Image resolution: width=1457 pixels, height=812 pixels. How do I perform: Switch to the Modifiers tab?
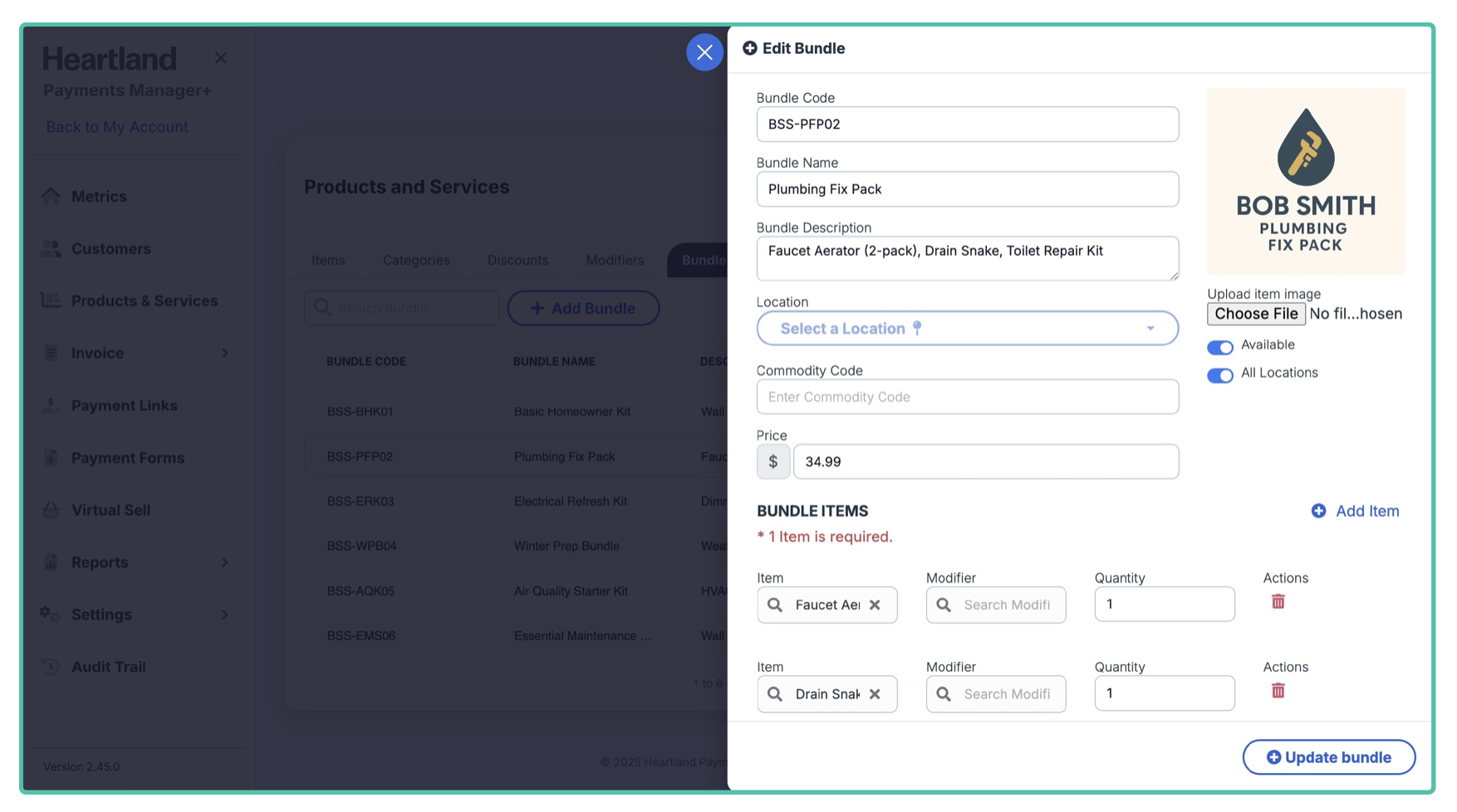[x=615, y=261]
